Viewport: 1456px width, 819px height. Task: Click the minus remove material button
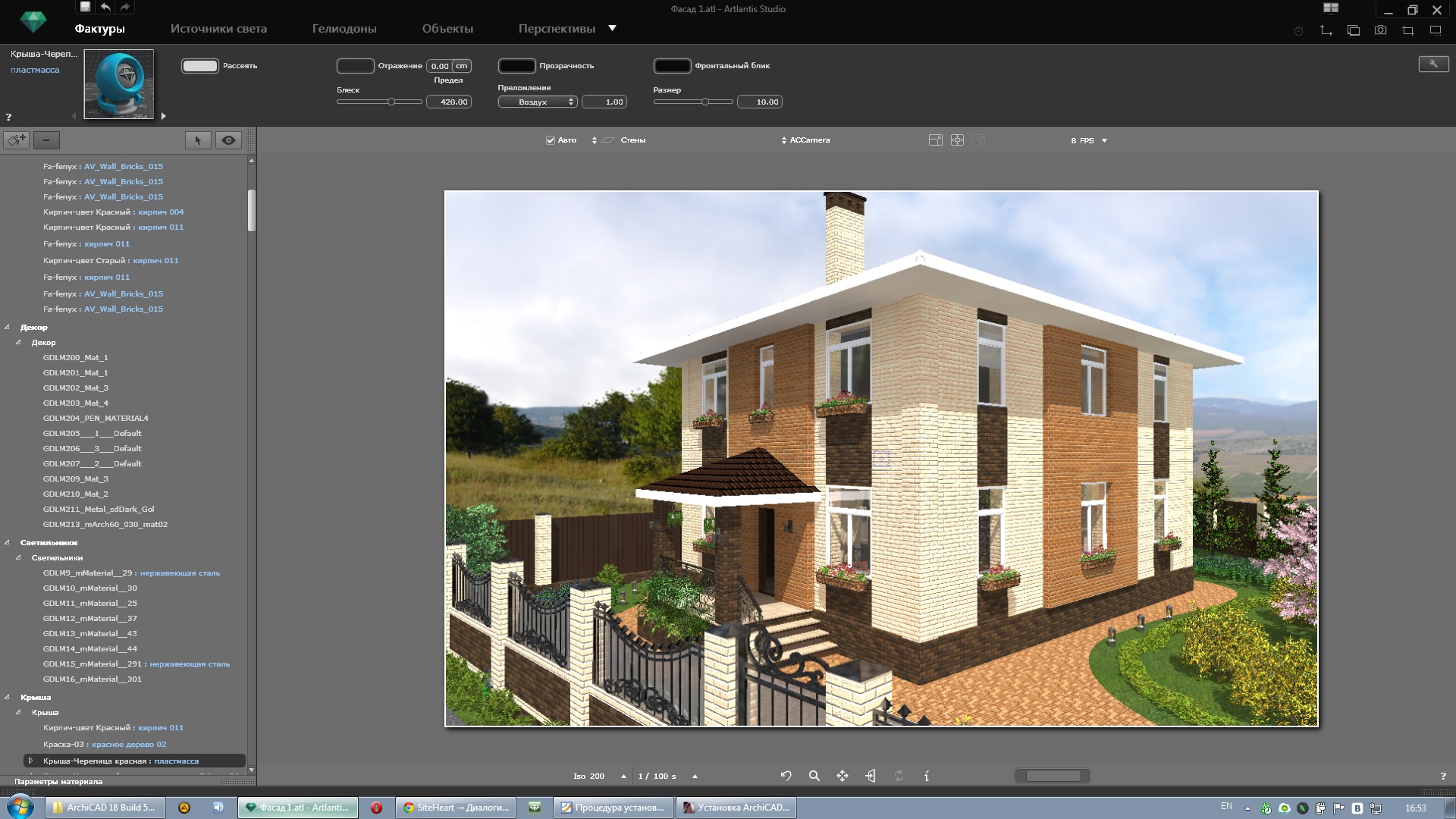pyautogui.click(x=46, y=140)
